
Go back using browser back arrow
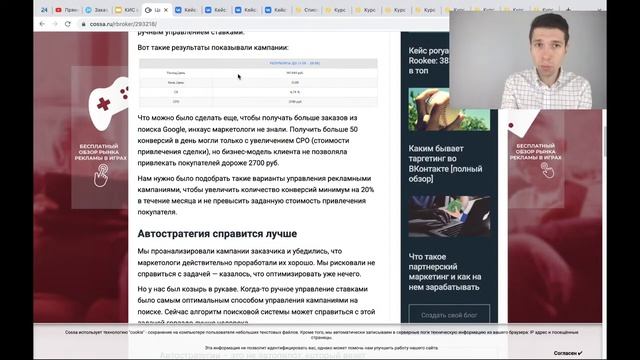click(x=42, y=24)
